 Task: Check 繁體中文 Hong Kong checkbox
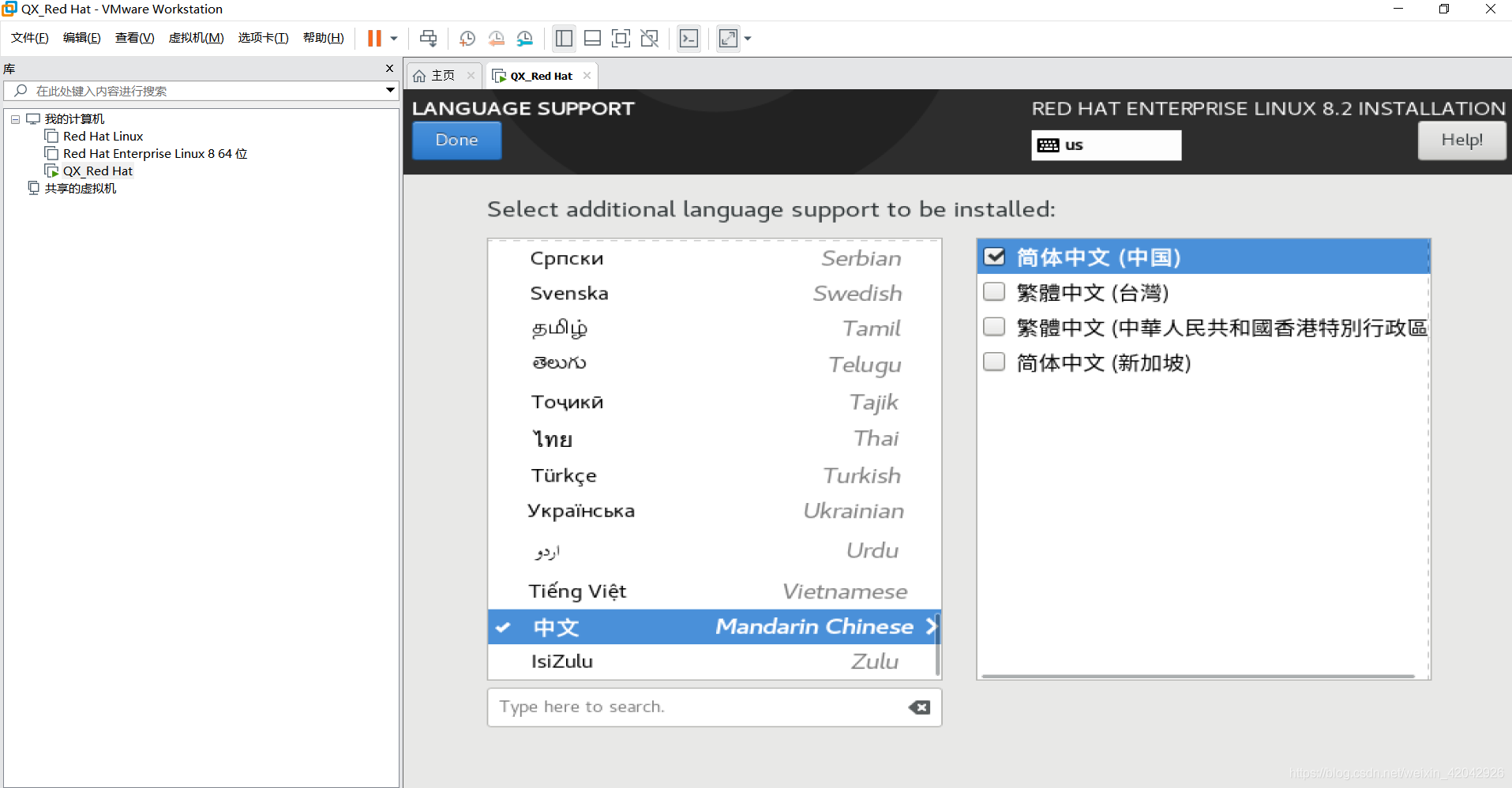point(994,327)
